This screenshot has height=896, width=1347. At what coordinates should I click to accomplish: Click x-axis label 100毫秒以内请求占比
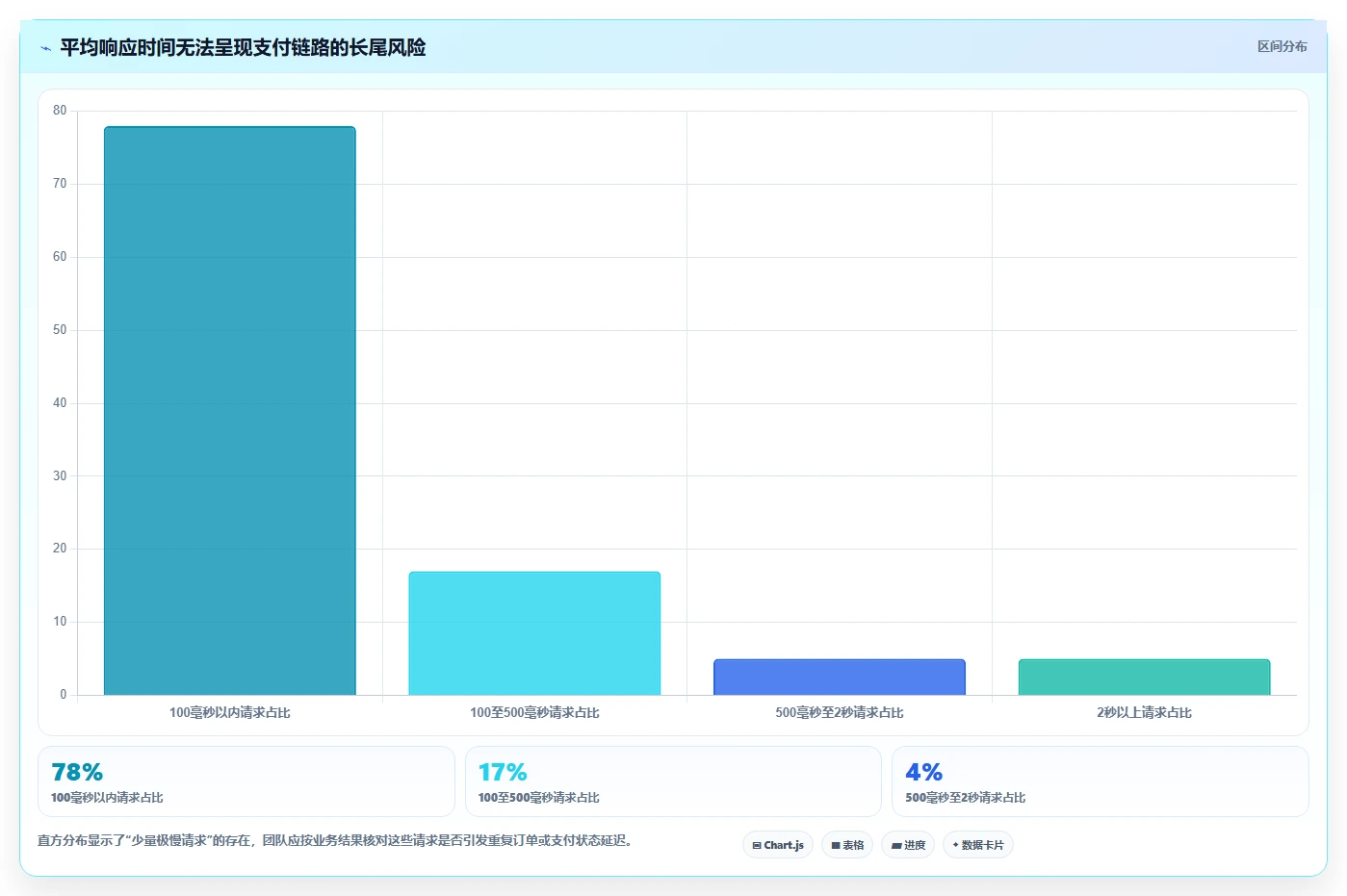(x=229, y=713)
